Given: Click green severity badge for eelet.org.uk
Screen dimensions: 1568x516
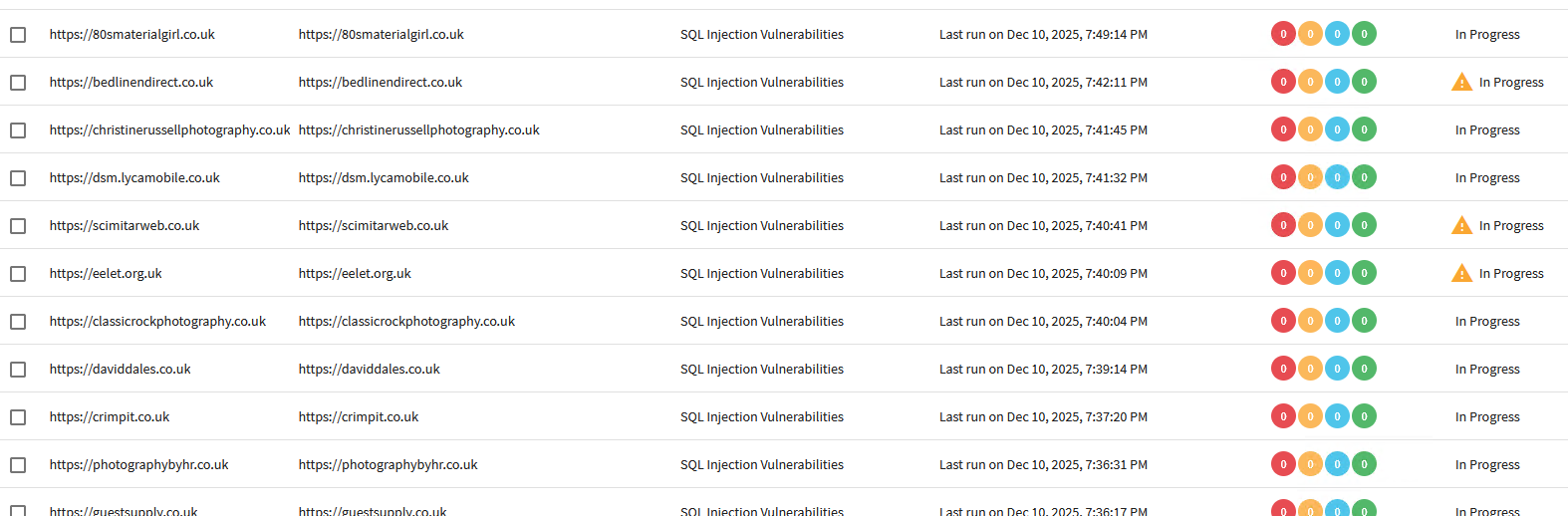Looking at the screenshot, I should pyautogui.click(x=1364, y=273).
